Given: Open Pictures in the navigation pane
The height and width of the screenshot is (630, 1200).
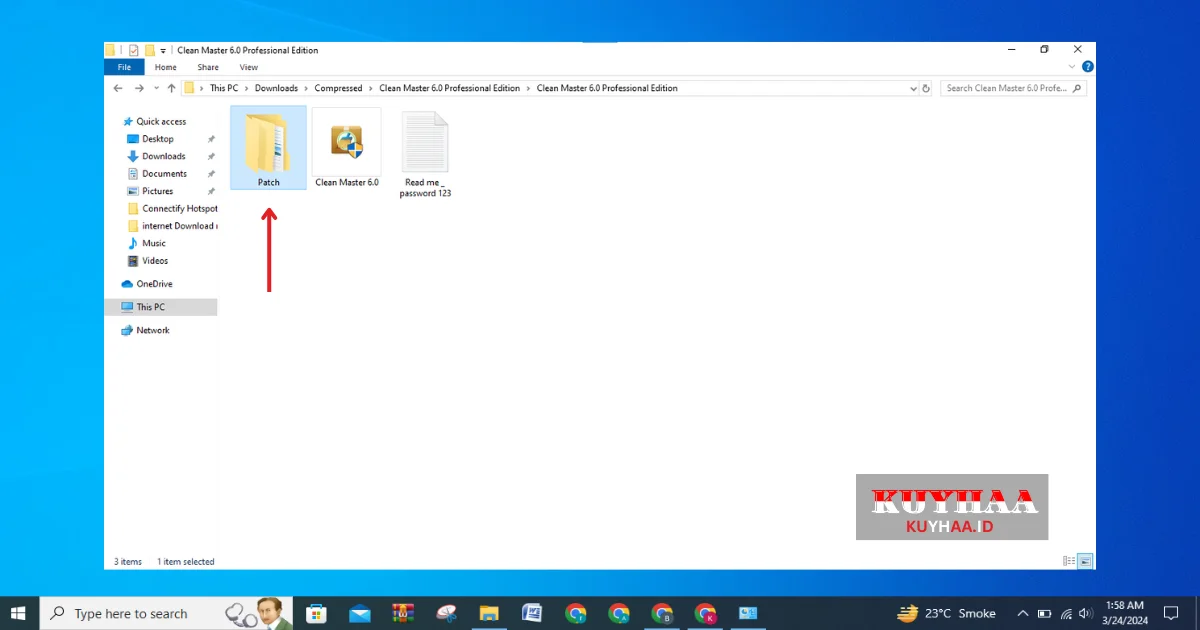Looking at the screenshot, I should click(x=157, y=191).
